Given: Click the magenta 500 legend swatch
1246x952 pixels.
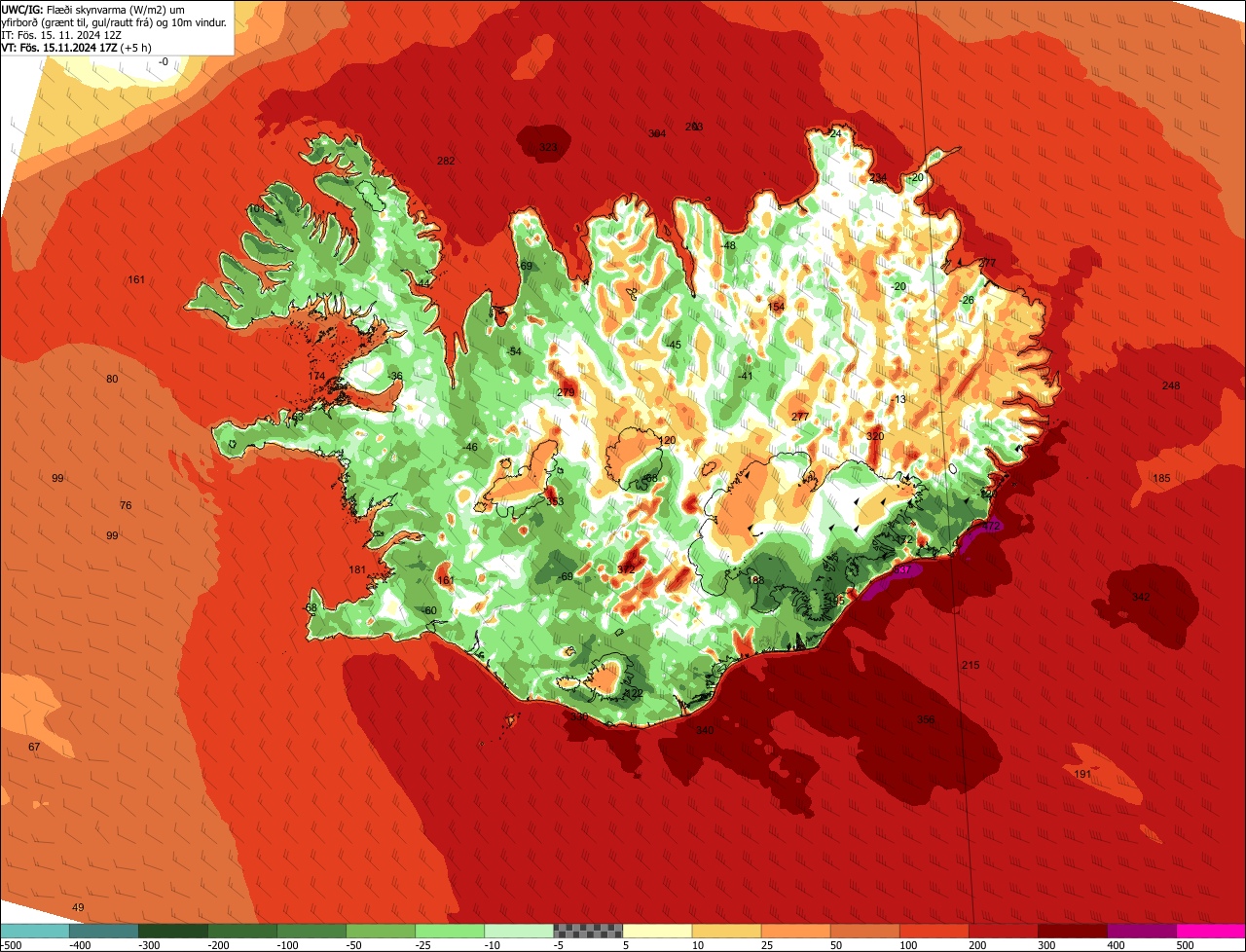Looking at the screenshot, I should [1210, 930].
